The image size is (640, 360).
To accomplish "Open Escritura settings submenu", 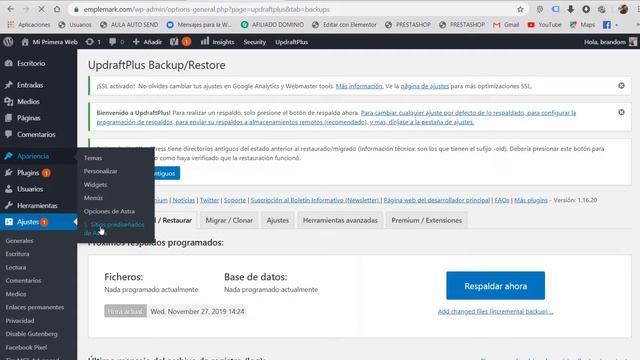I will click(17, 253).
